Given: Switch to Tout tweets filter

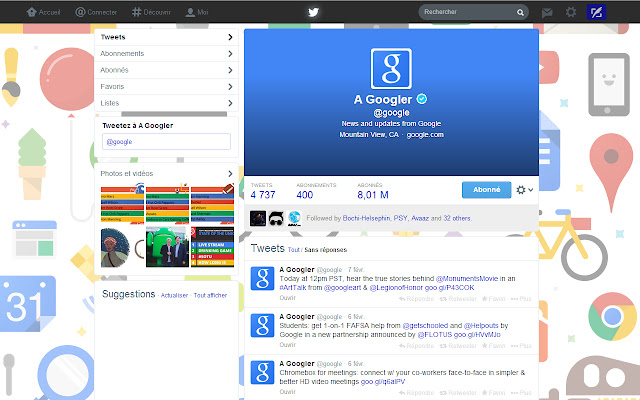Looking at the screenshot, I should coord(293,250).
